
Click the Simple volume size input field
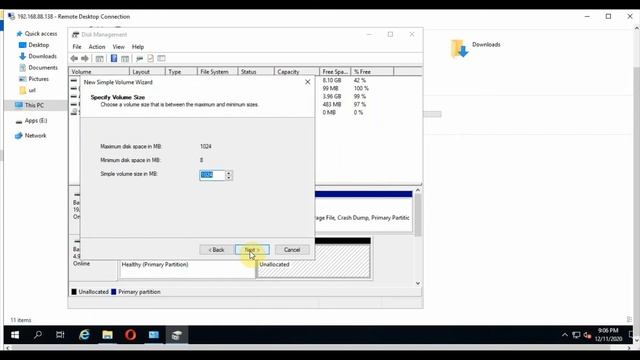212,175
